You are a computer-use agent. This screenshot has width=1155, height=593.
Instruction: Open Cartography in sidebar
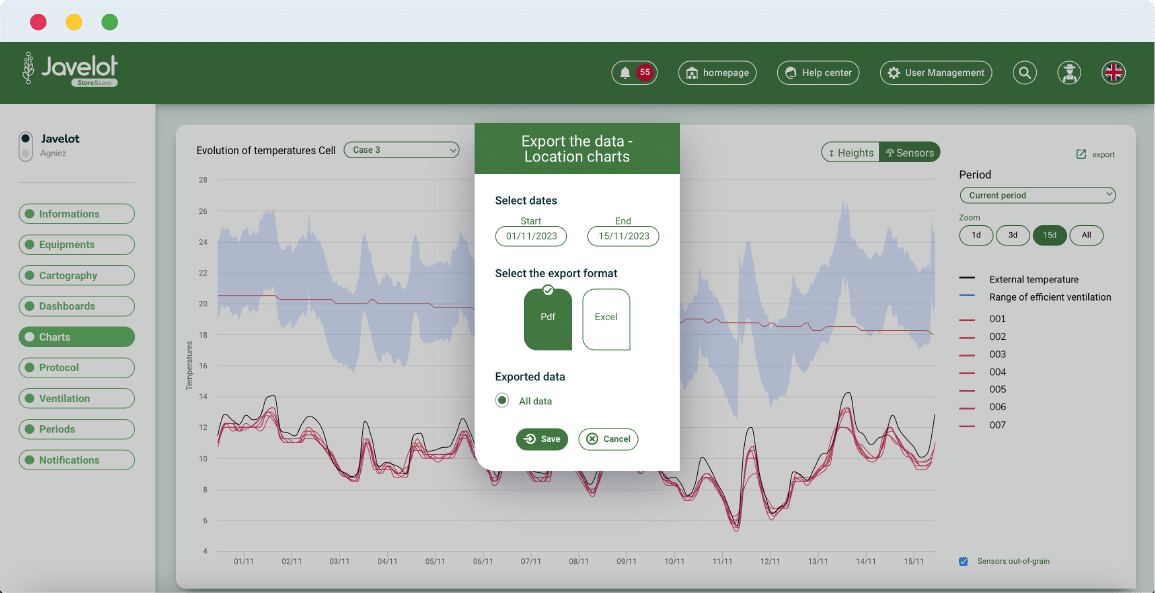77,276
